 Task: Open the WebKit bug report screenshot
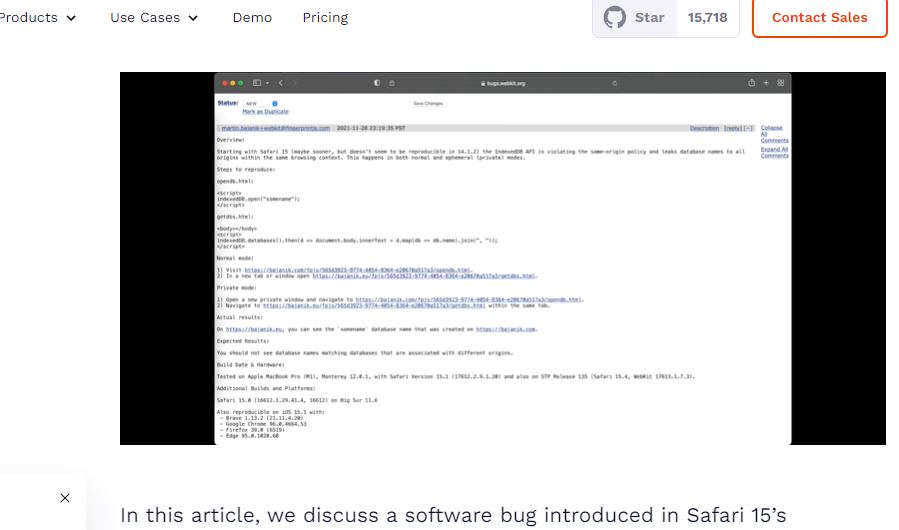[503, 258]
